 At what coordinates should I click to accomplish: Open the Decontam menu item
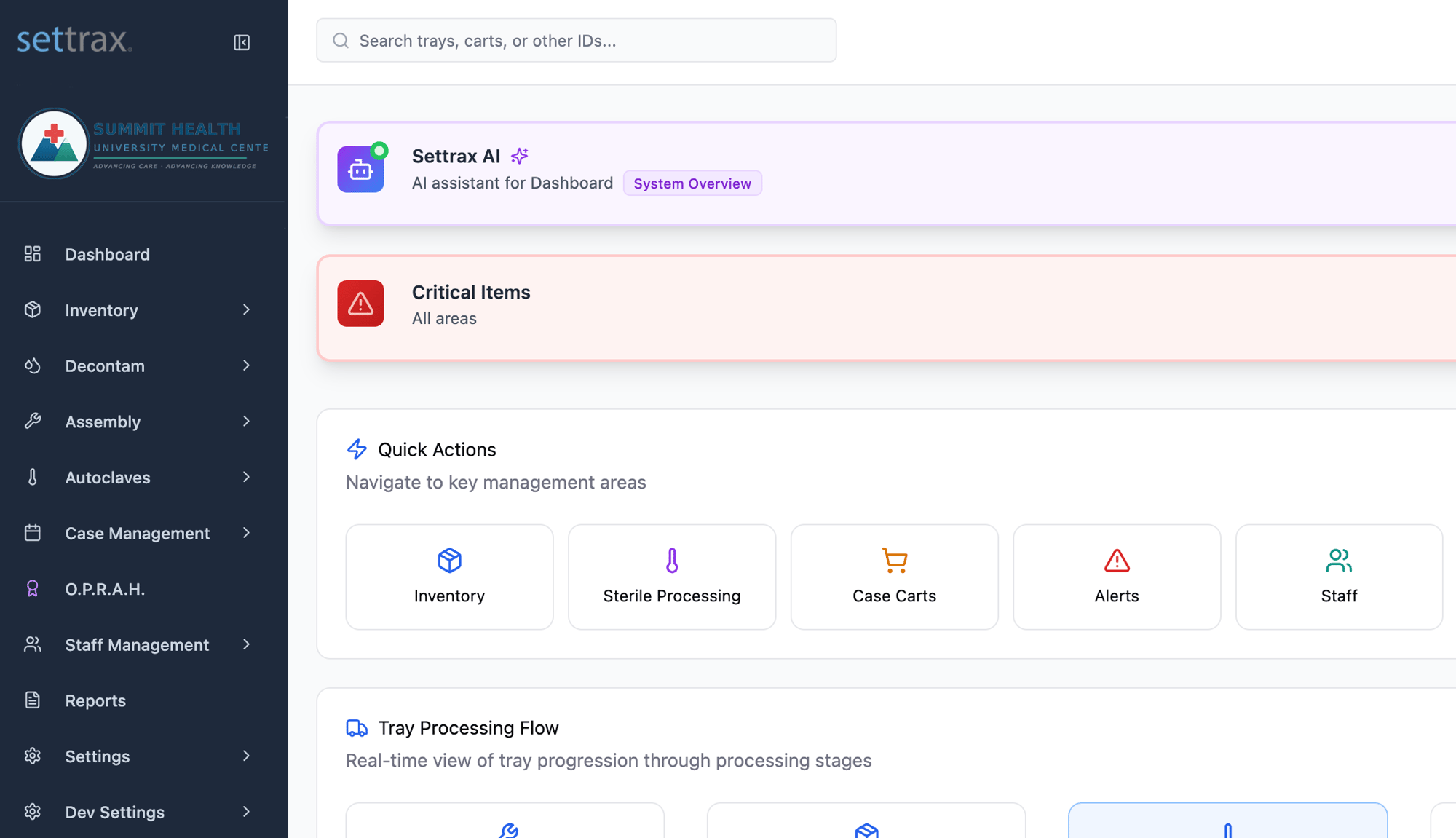143,365
